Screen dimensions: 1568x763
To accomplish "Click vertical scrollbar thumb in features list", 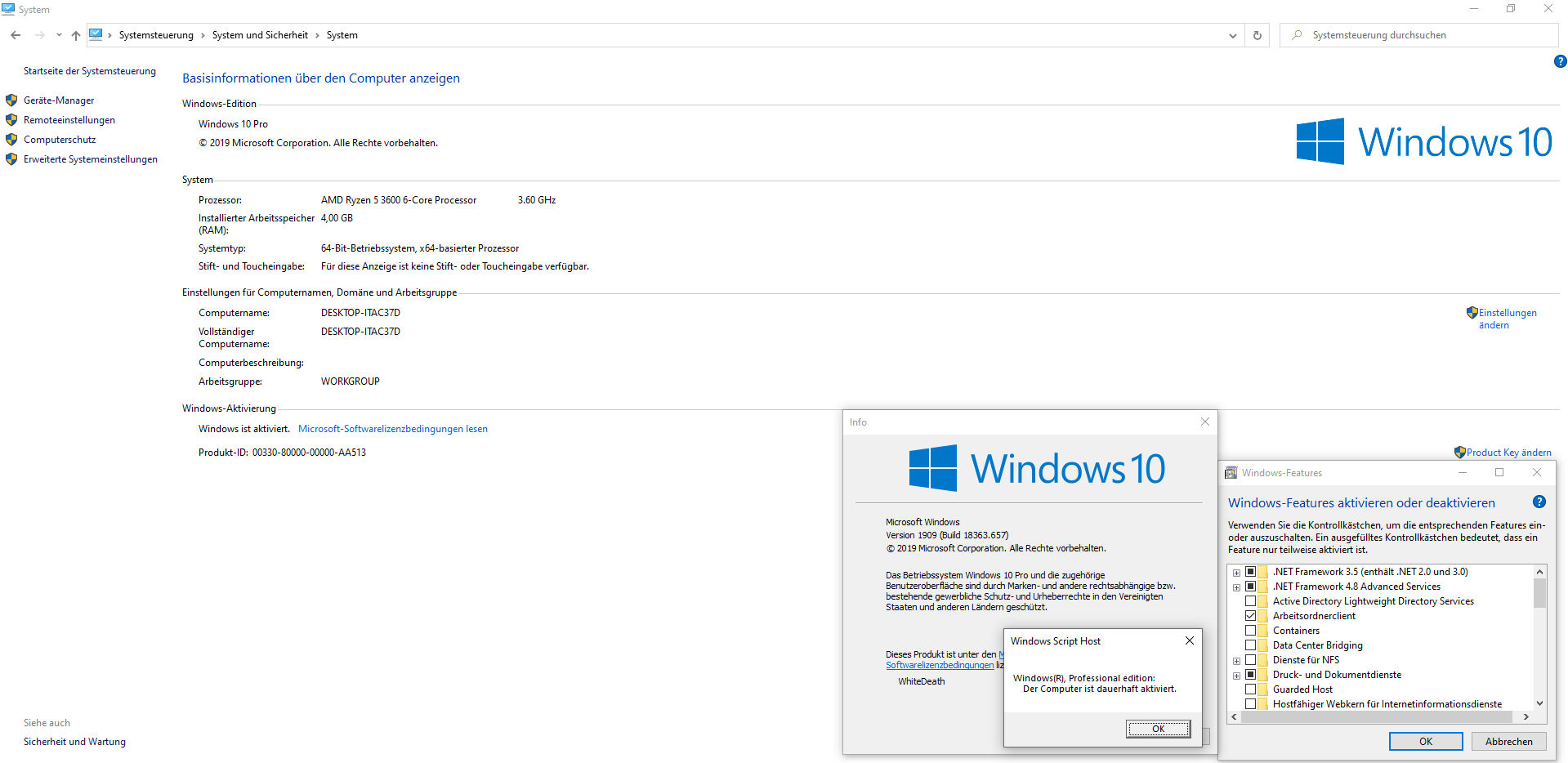I will (1539, 593).
